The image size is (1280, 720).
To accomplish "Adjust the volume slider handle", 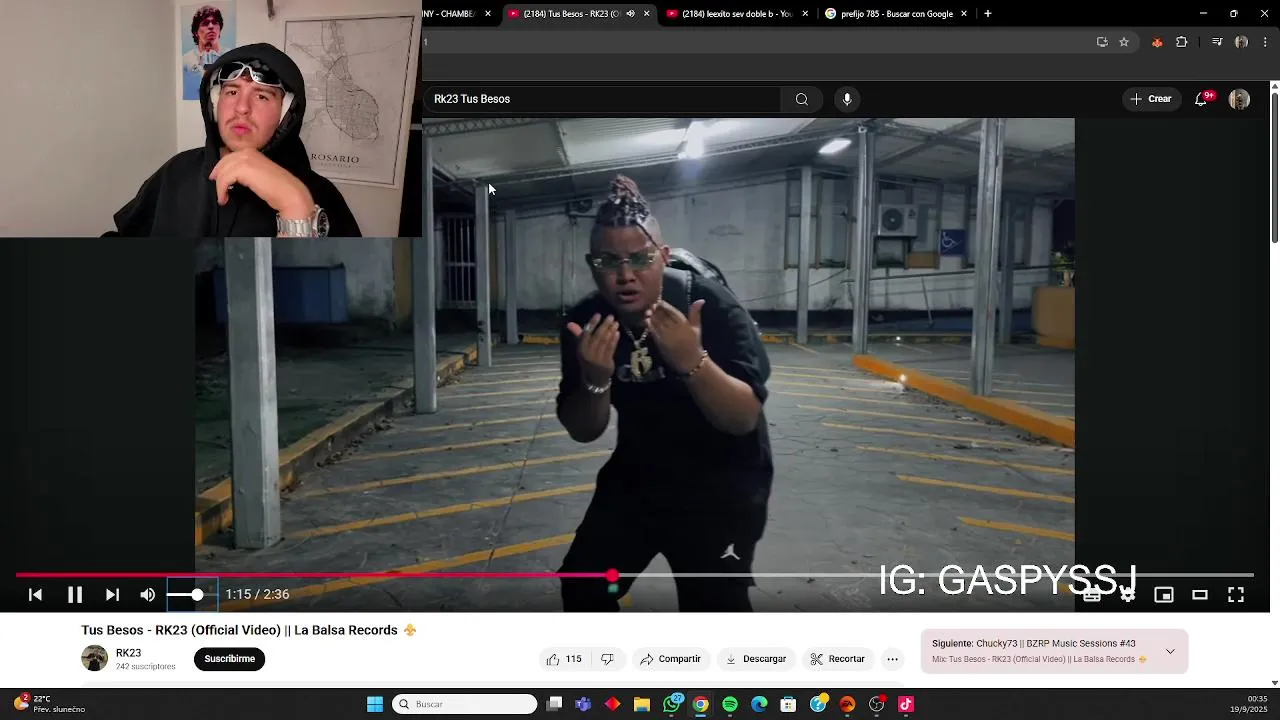I will pyautogui.click(x=197, y=595).
